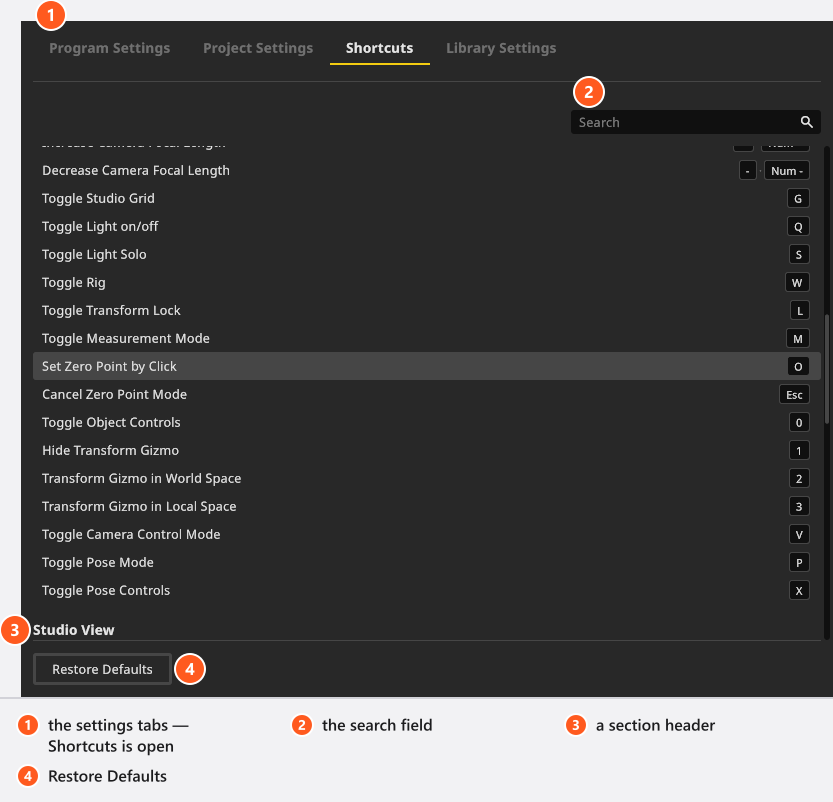This screenshot has width=833, height=802.
Task: Select the Toggle Camera Control Mode row
Action: click(427, 534)
